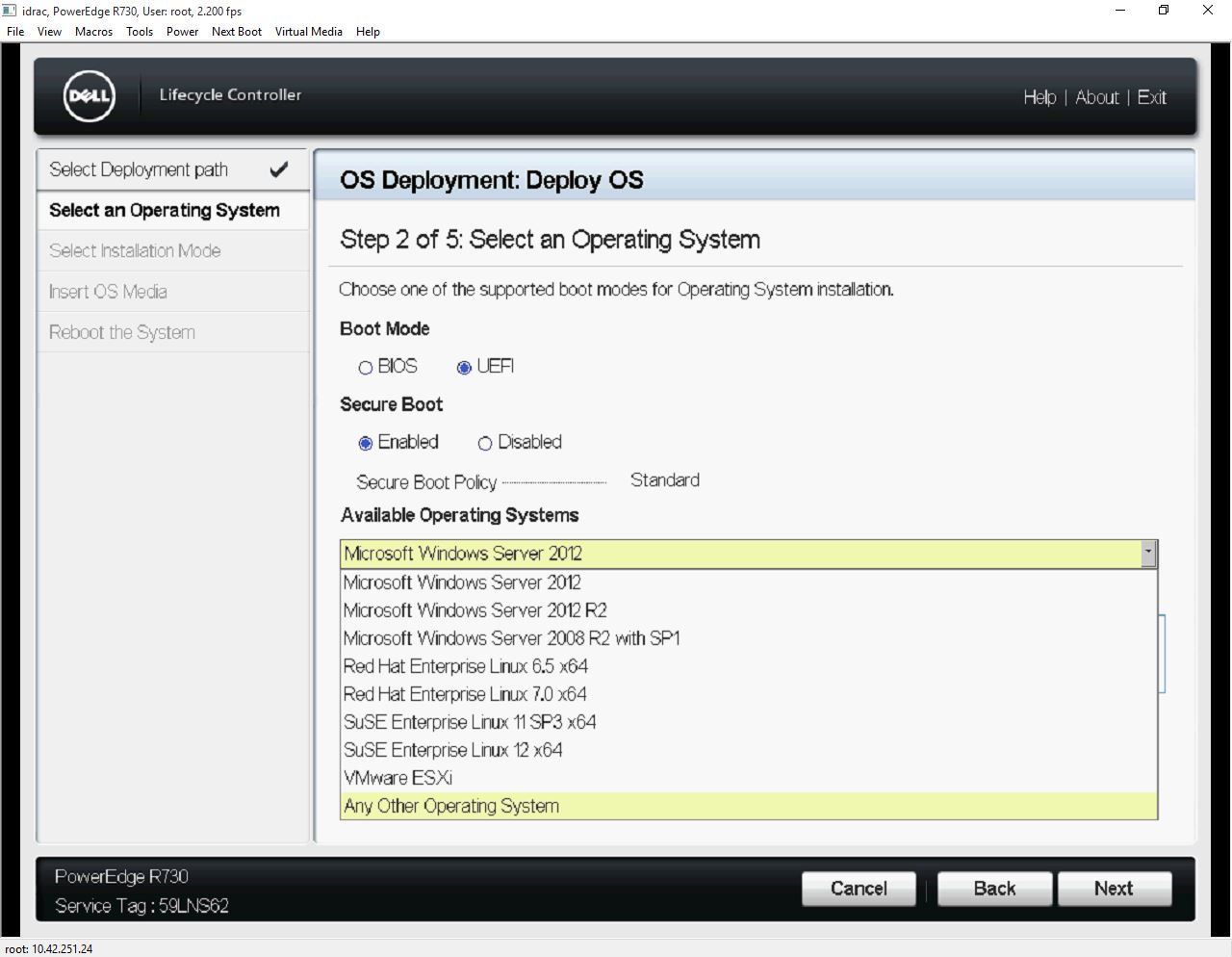Choose Any Other Operating System option

click(x=749, y=806)
